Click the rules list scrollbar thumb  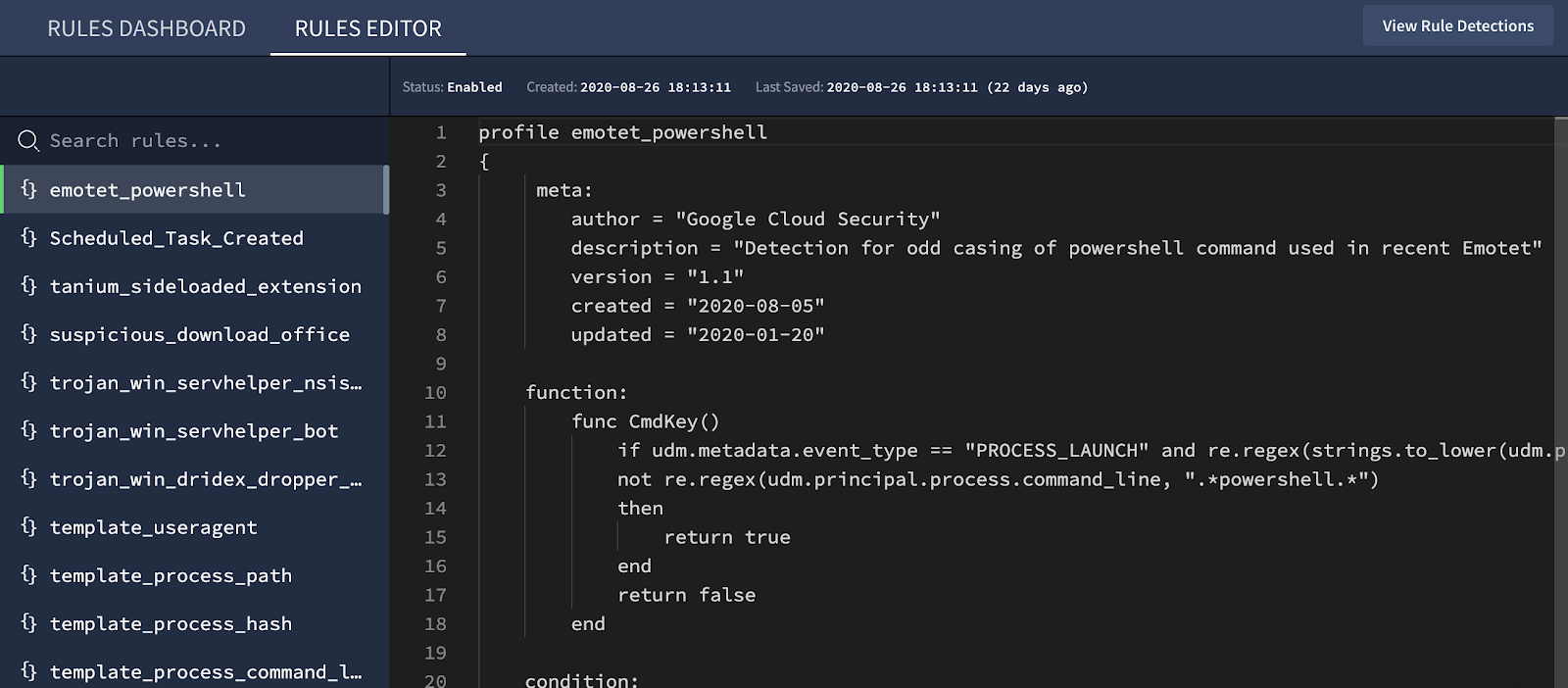click(x=386, y=189)
